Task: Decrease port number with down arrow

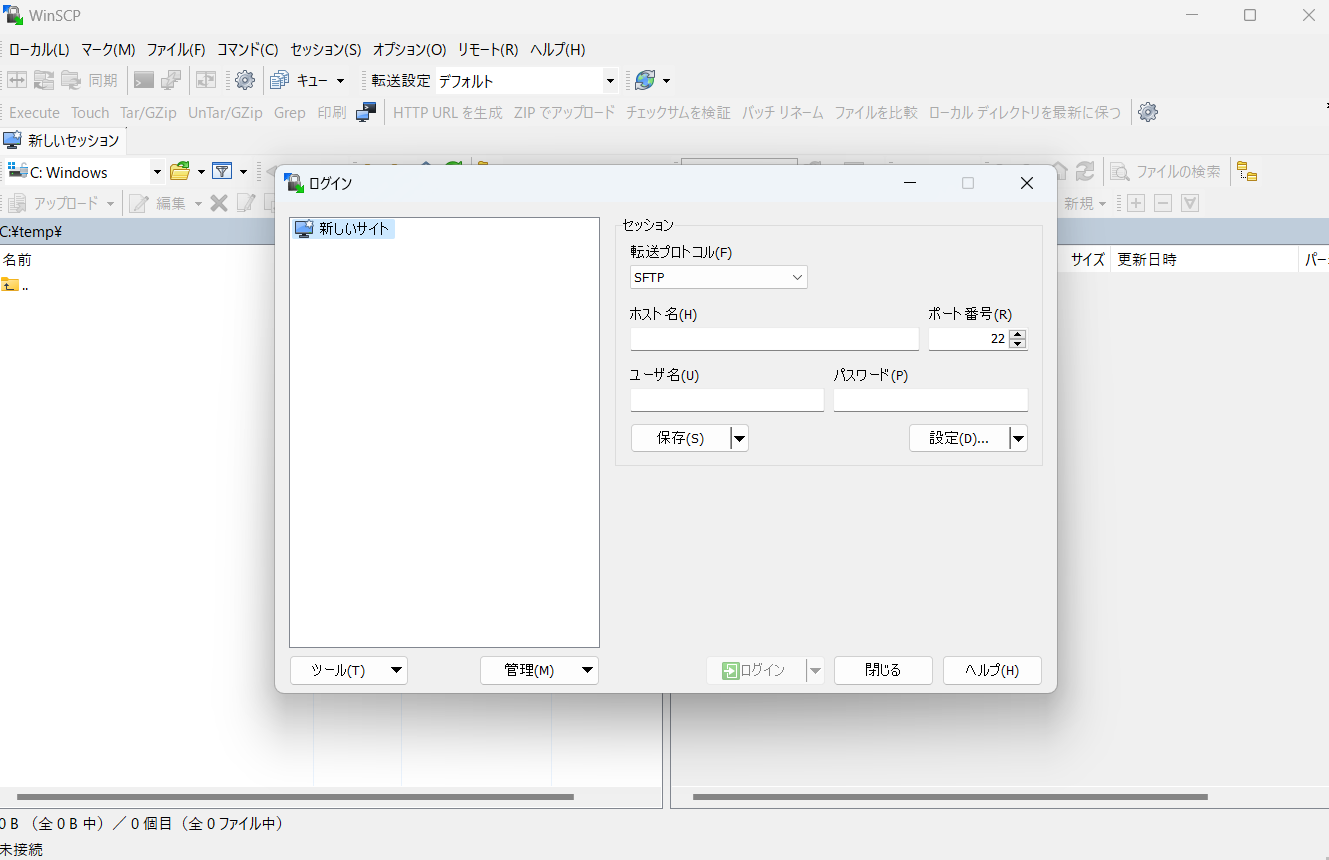Action: [1018, 344]
